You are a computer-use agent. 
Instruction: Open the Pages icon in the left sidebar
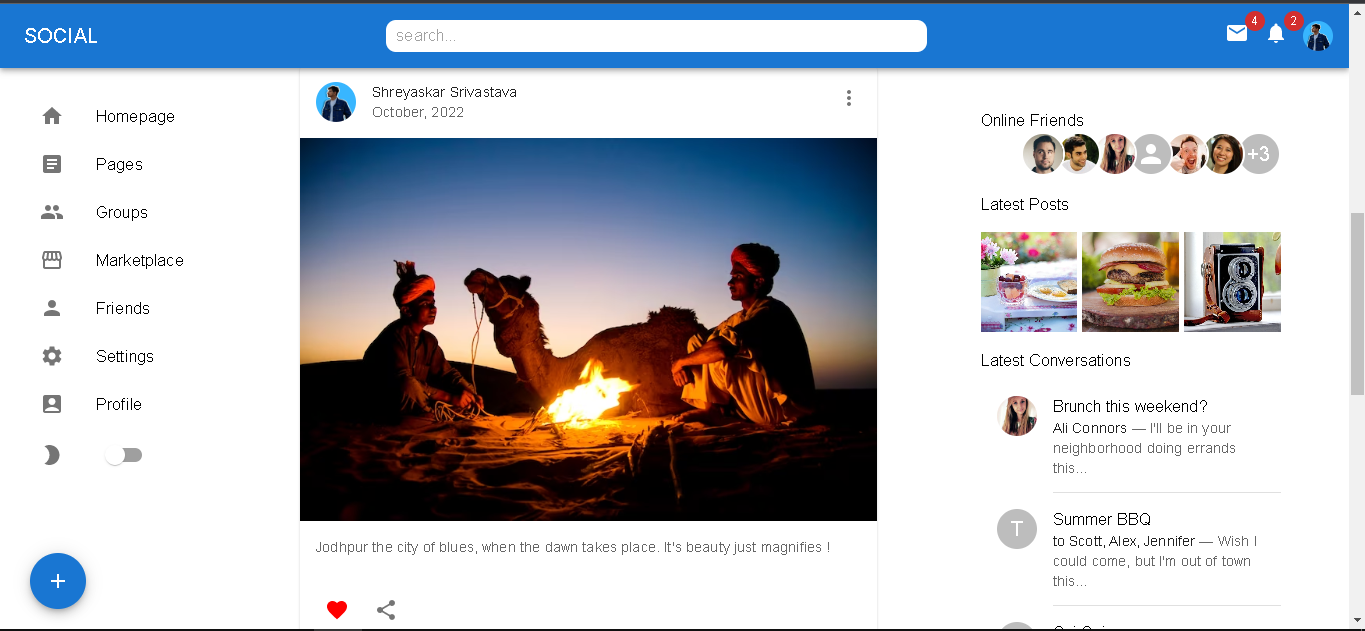(x=51, y=164)
